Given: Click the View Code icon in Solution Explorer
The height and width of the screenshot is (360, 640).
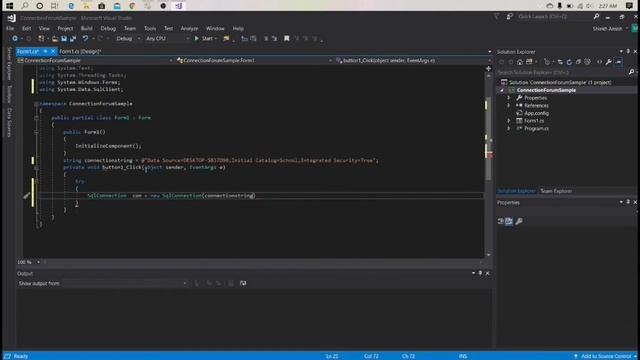Looking at the screenshot, I should pos(599,62).
